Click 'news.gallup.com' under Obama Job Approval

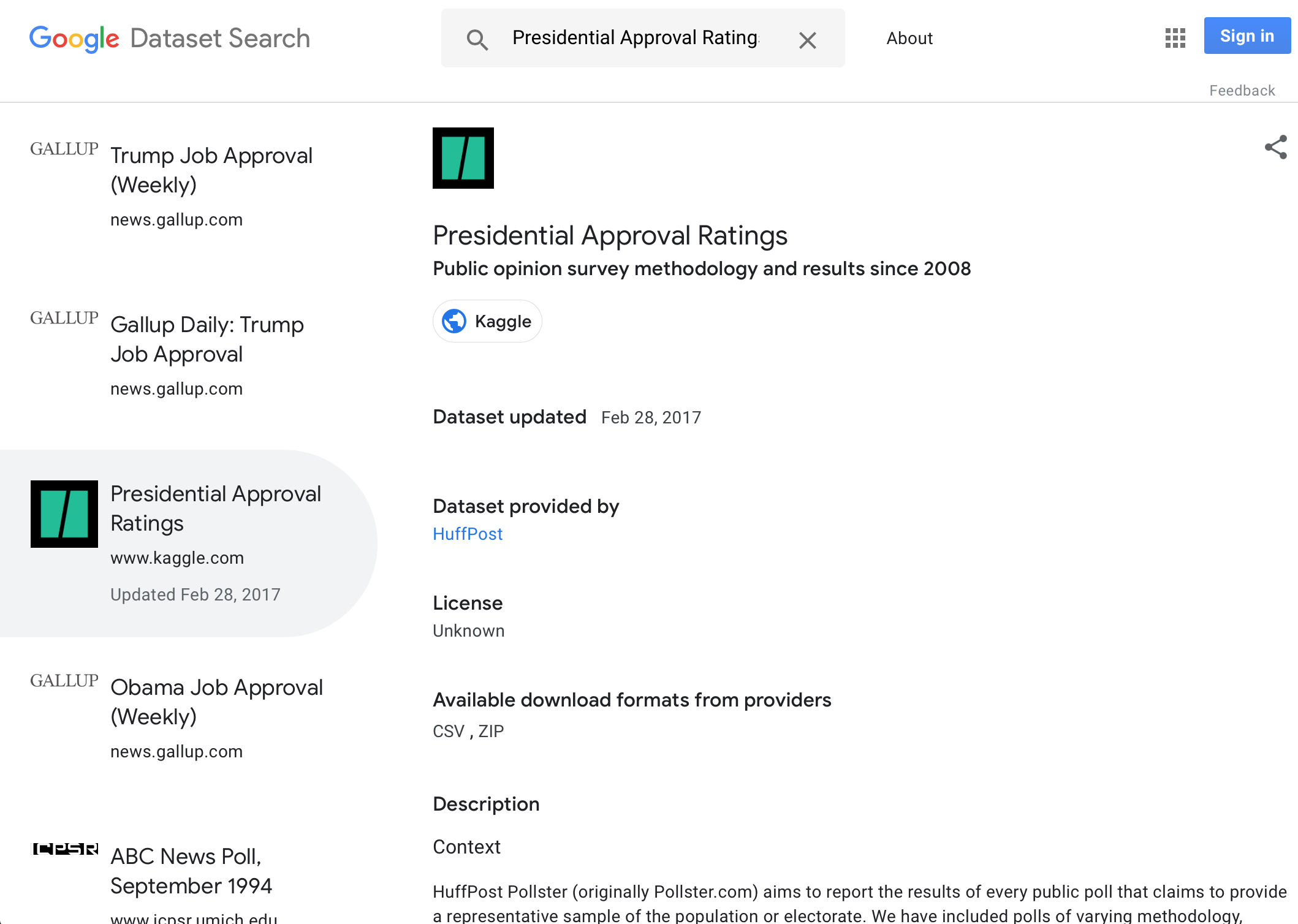(176, 752)
